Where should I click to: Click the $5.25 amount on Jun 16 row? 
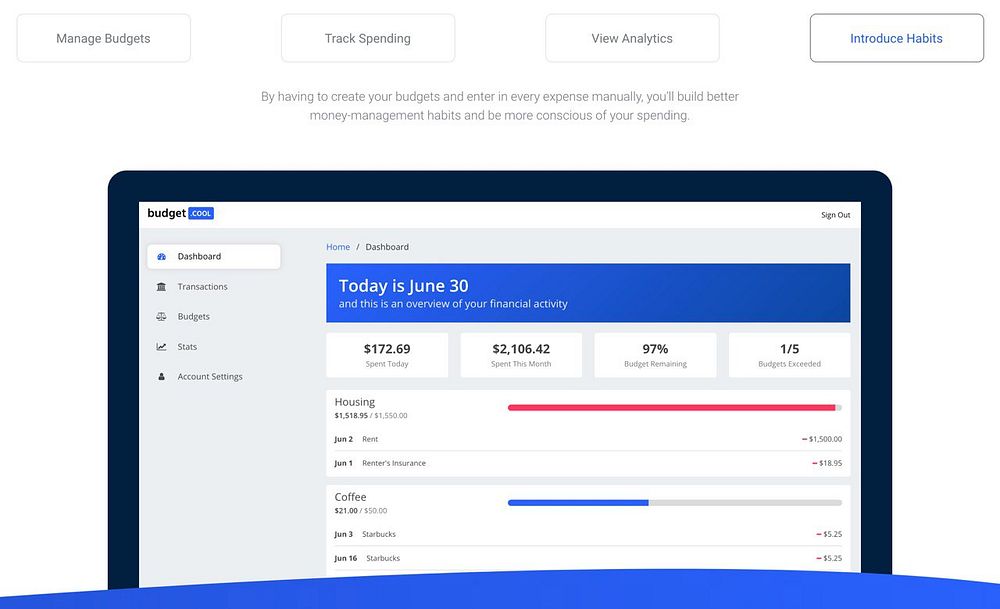click(829, 558)
